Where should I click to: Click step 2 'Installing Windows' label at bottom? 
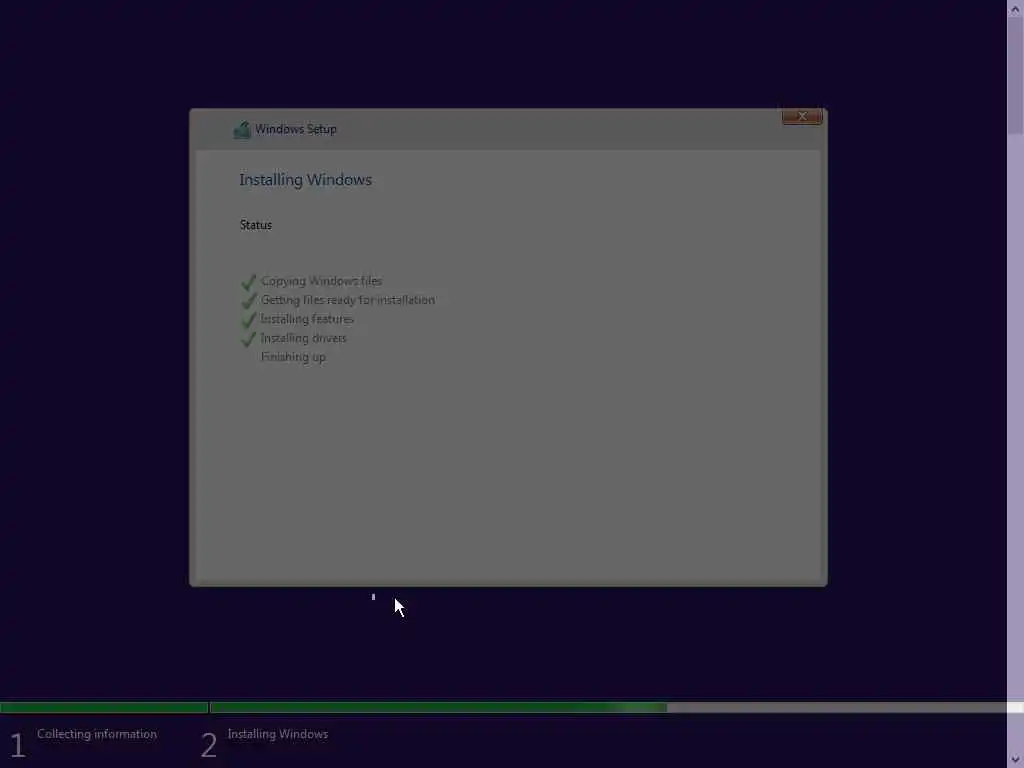[x=278, y=734]
